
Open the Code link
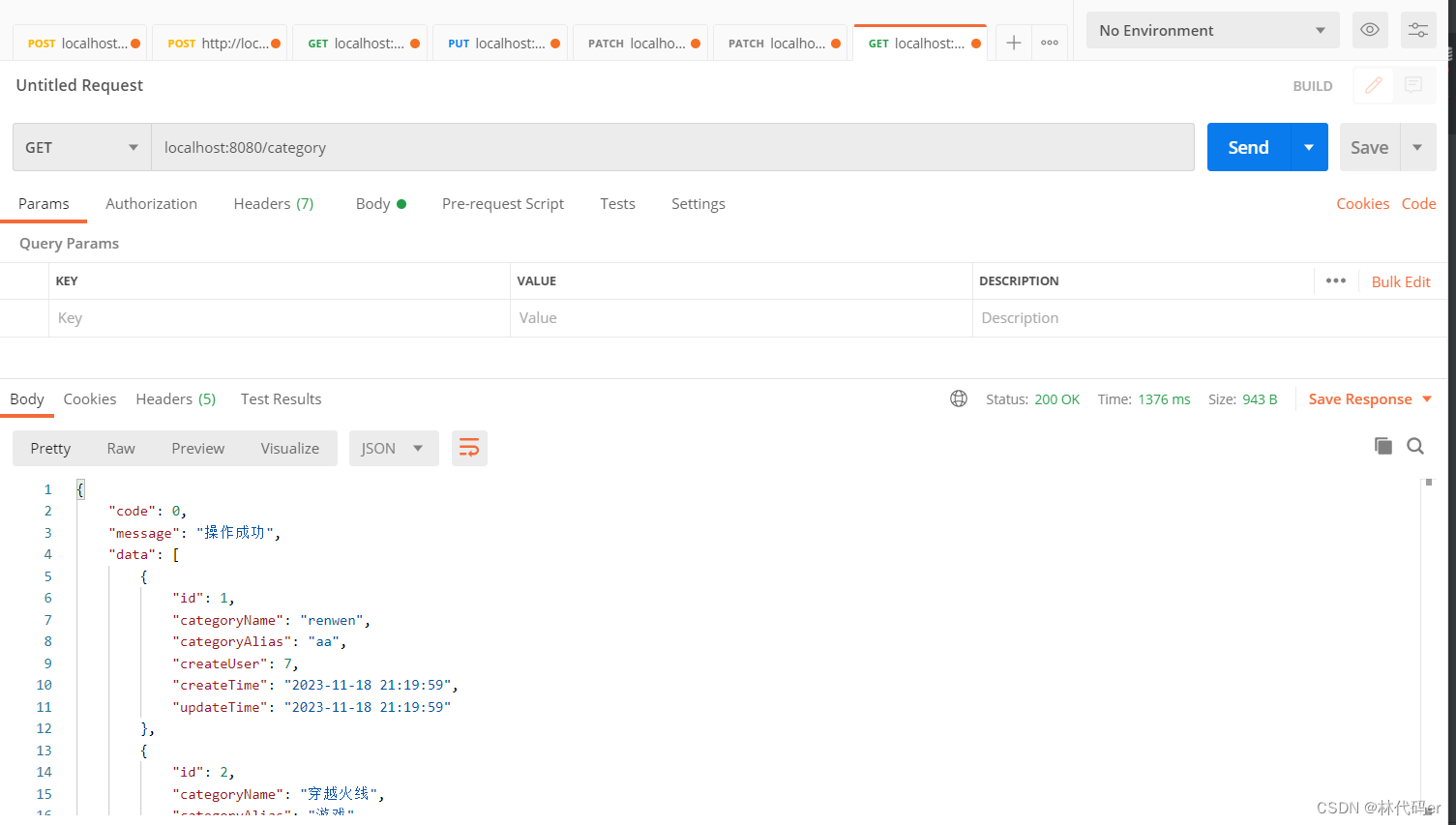pos(1418,203)
